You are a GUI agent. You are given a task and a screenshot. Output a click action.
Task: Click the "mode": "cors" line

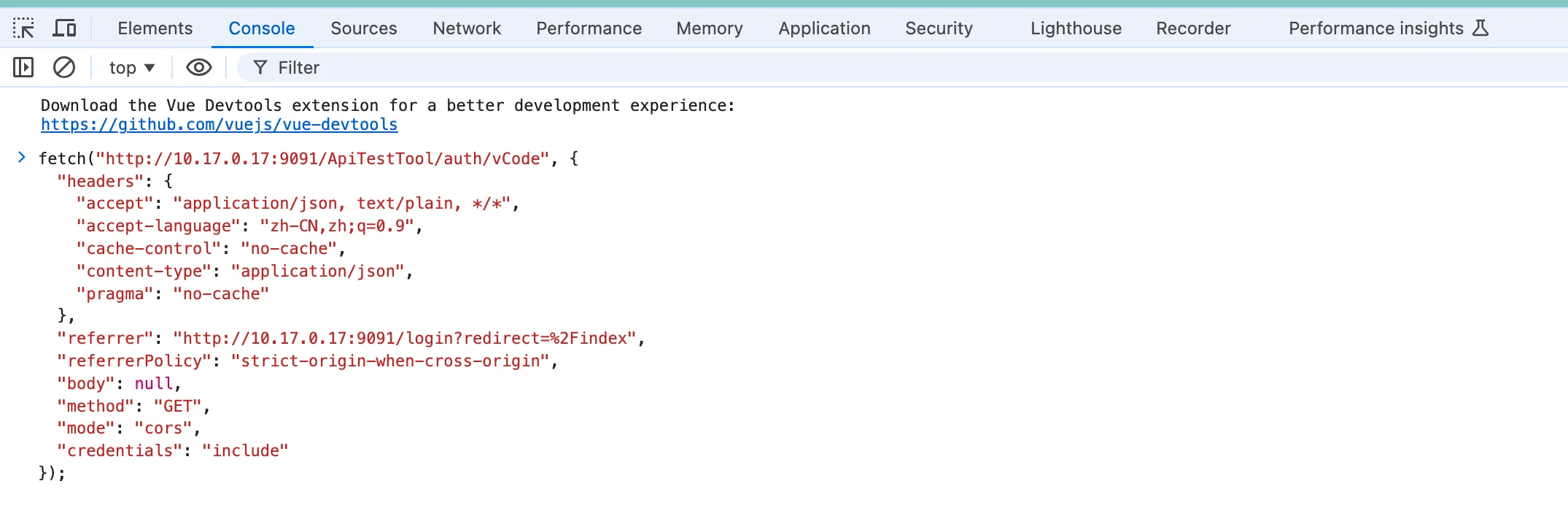click(129, 428)
